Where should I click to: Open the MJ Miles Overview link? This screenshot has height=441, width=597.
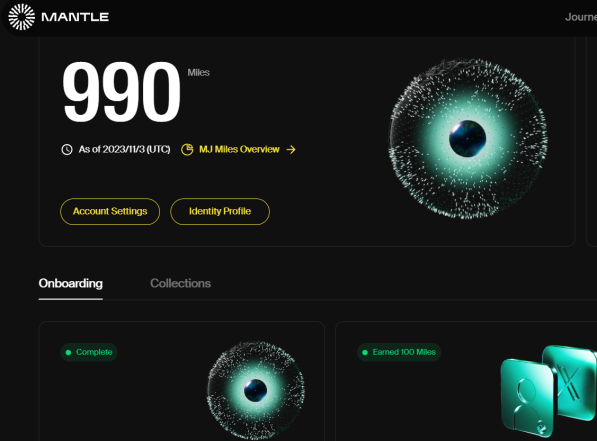[239, 149]
